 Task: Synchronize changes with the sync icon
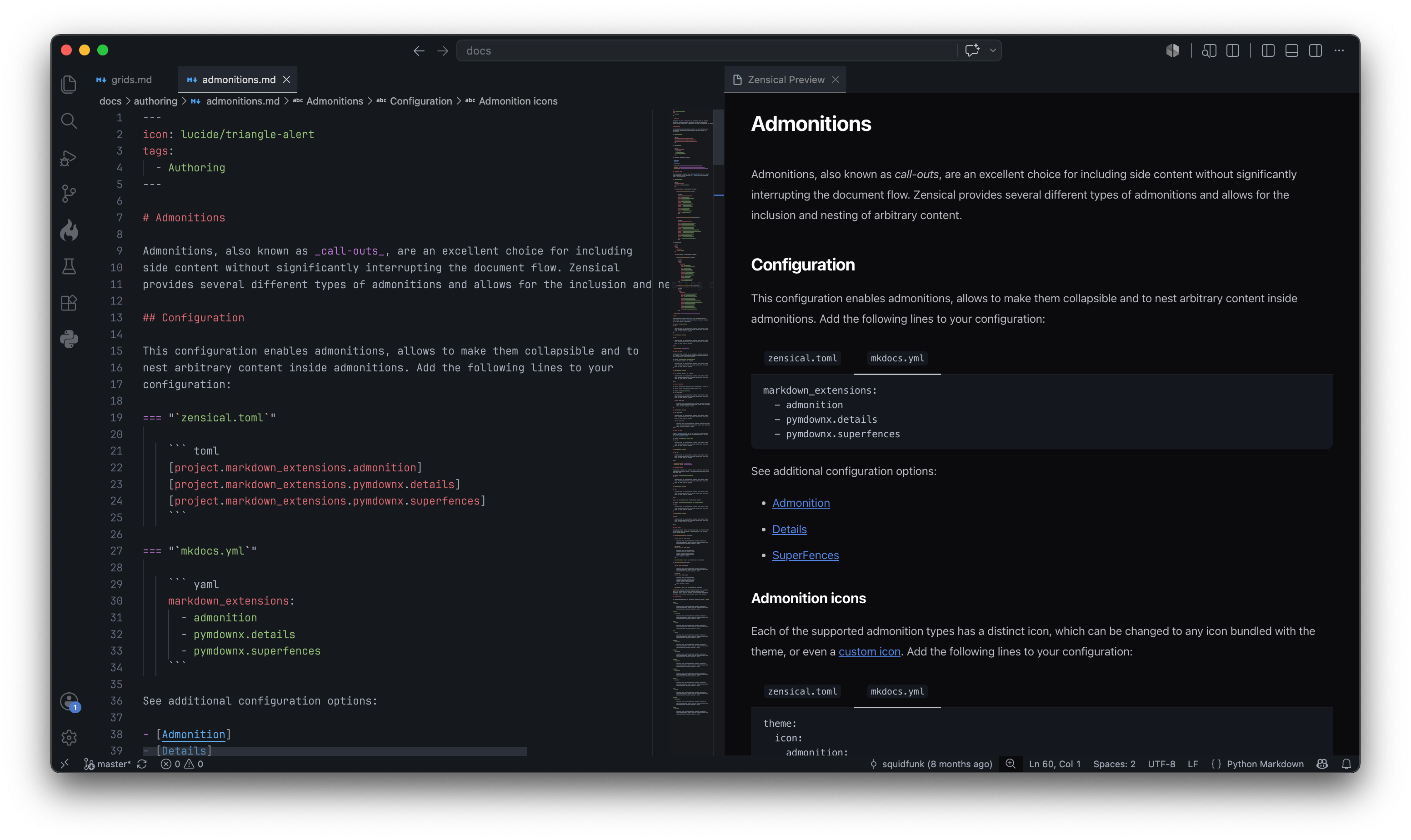click(142, 764)
